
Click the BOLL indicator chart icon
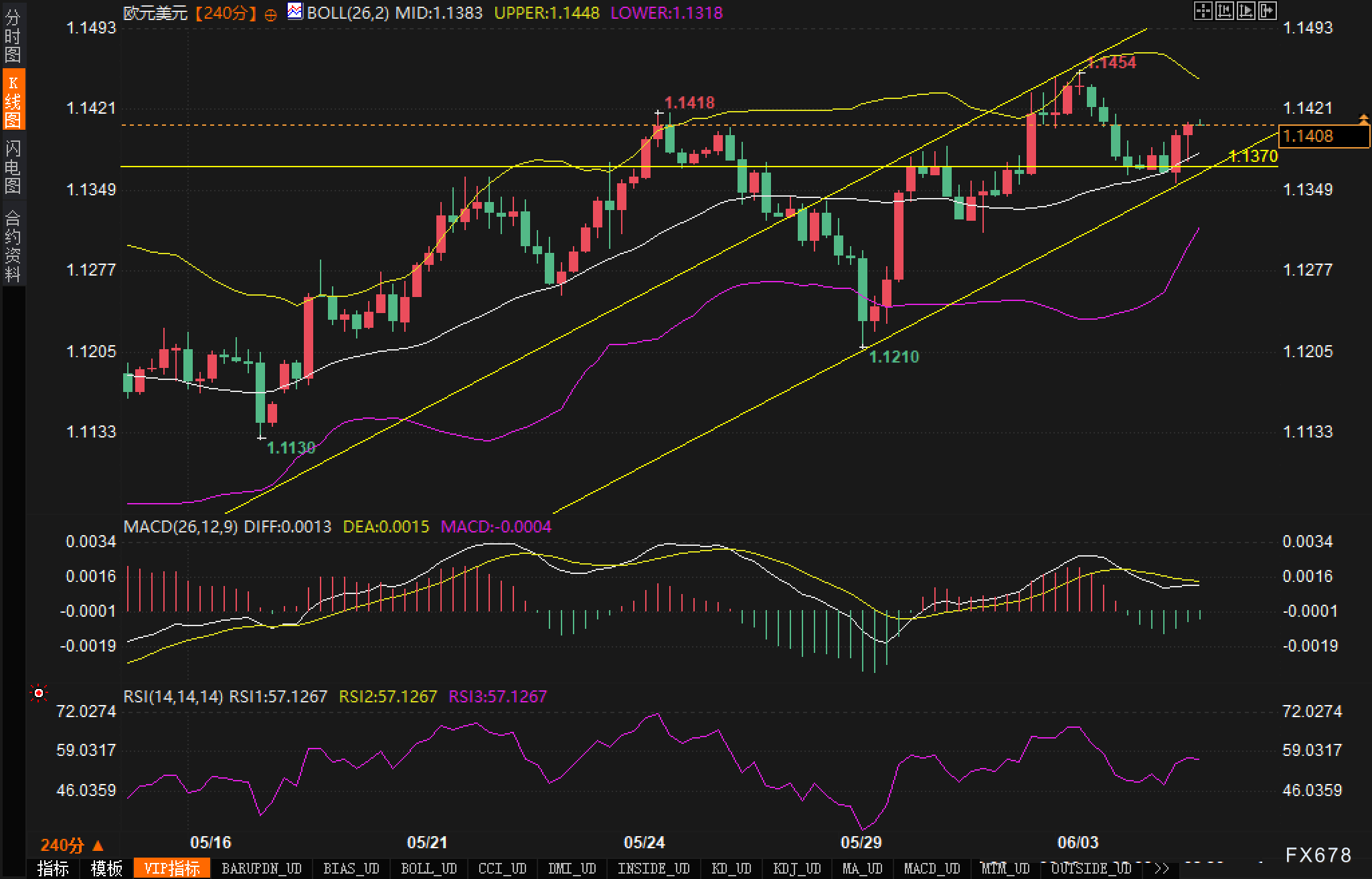coord(294,11)
